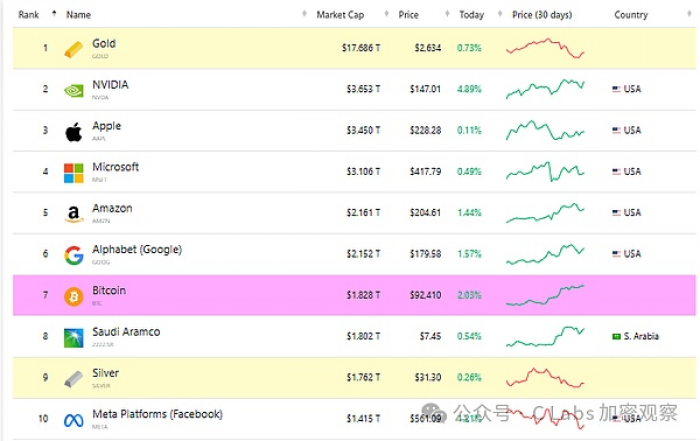Click Bitcoin today change 2.03%
The width and height of the screenshot is (700, 441).
469,295
